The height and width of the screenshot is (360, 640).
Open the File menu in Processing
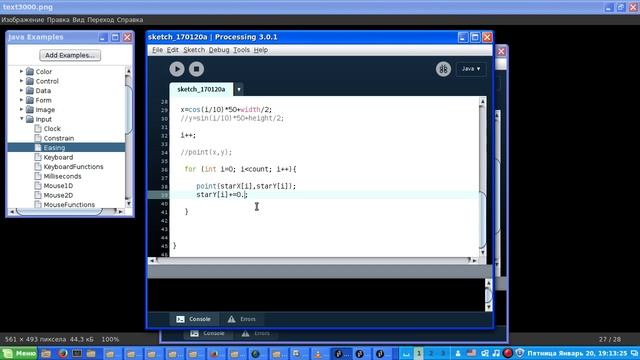[x=157, y=50]
